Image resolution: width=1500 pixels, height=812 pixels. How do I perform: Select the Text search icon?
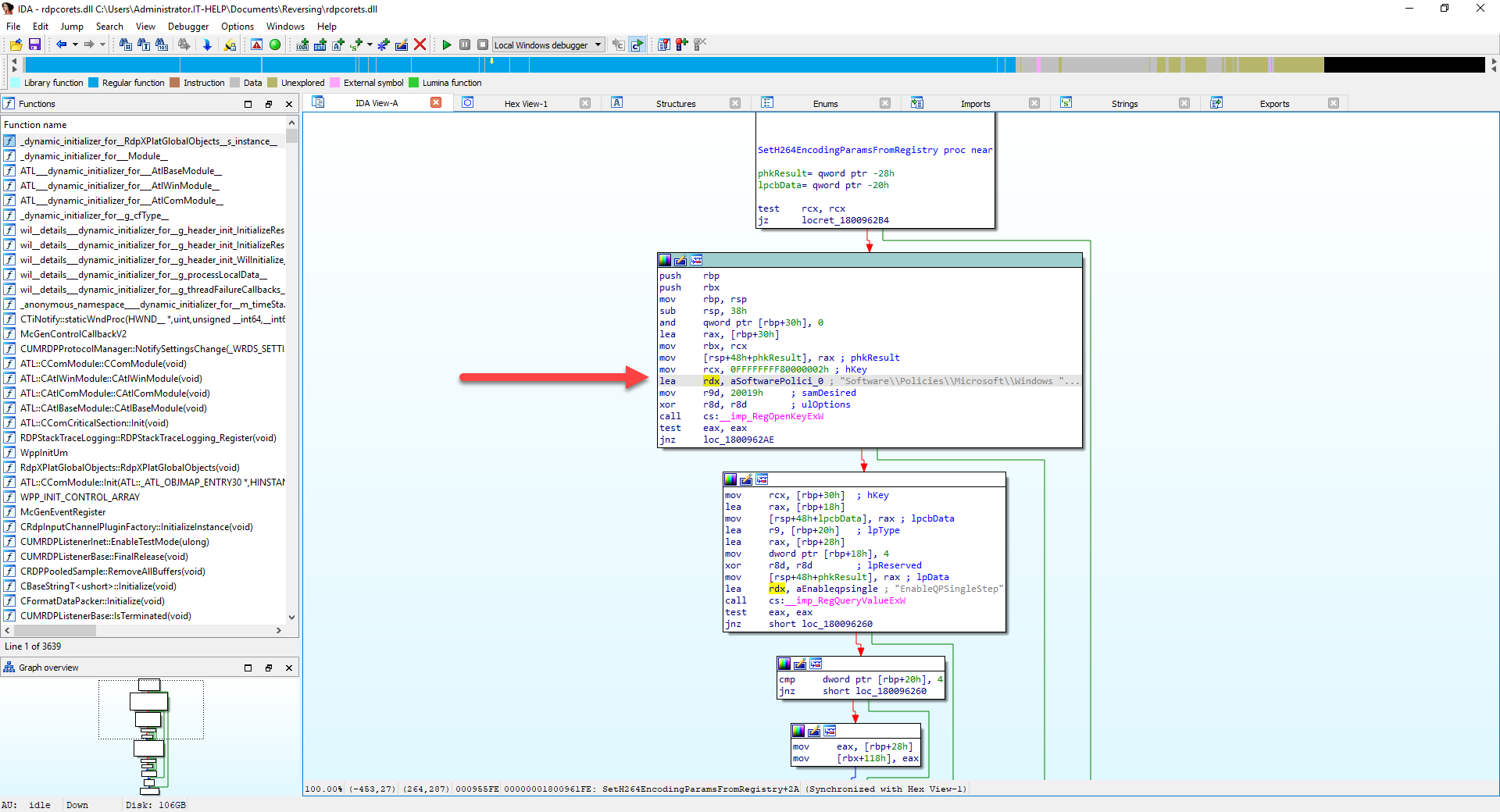(144, 45)
